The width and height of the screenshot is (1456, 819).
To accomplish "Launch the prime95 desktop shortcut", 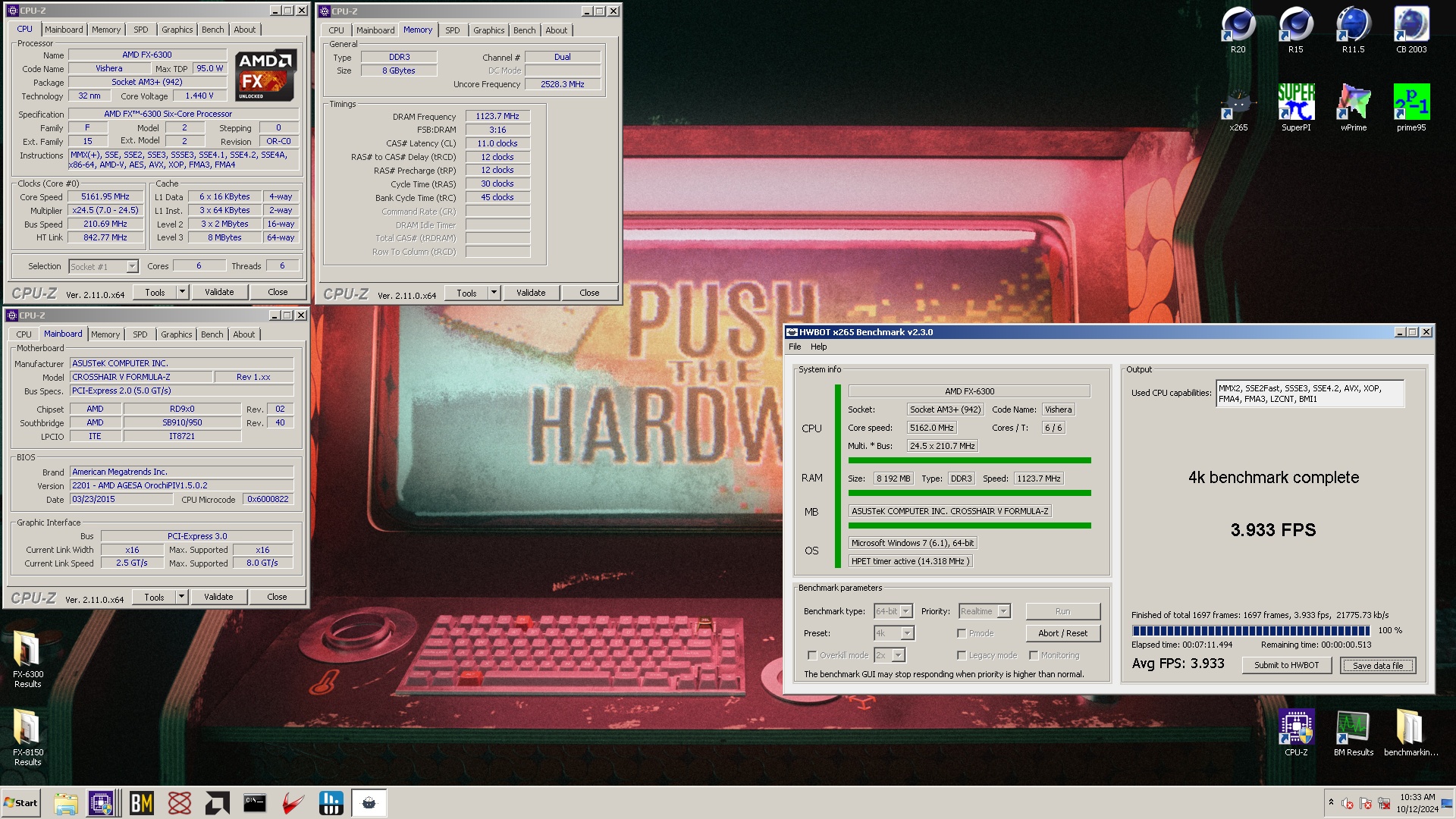I will 1411,108.
